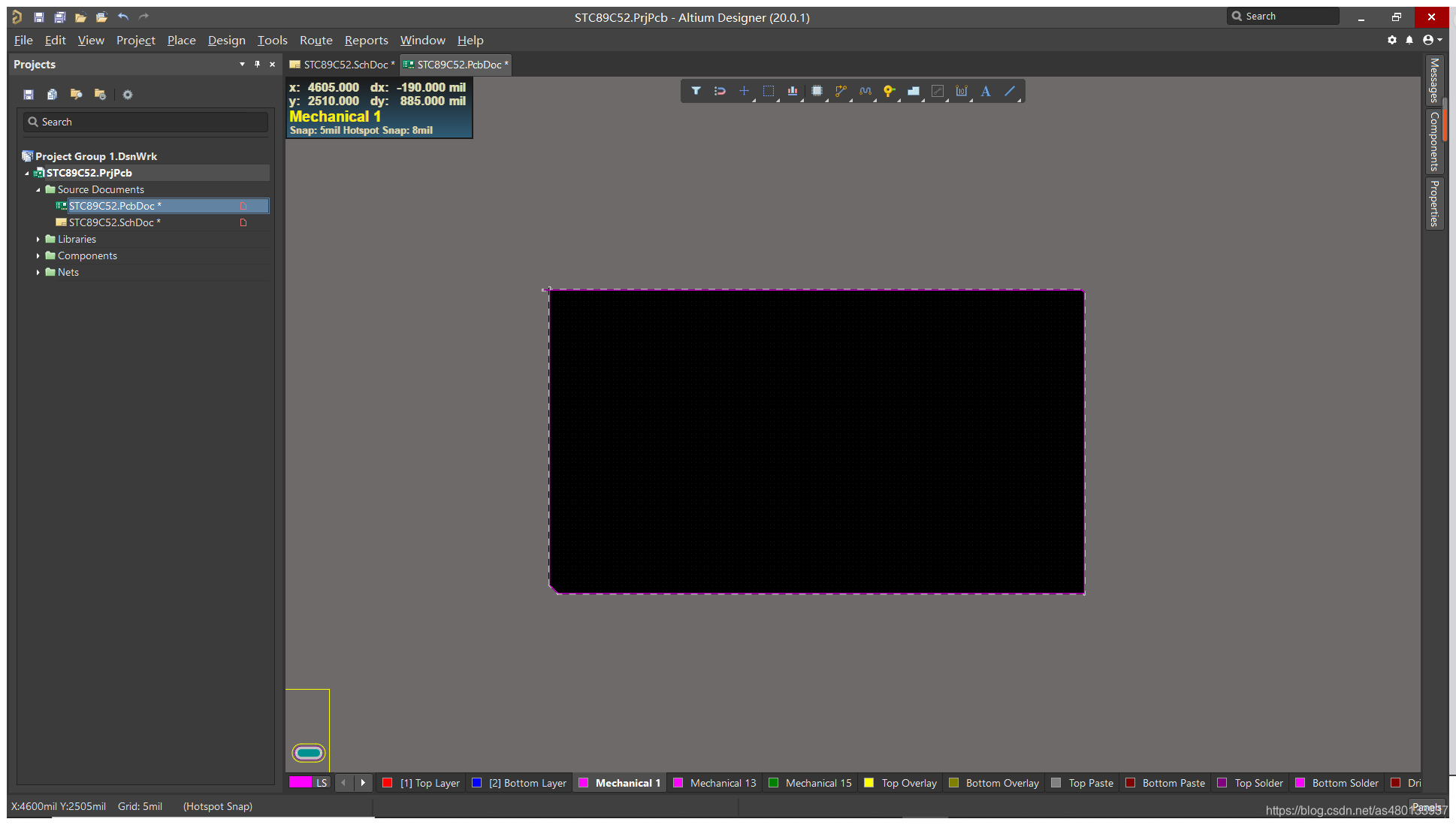Expand the Nets folder
Image resolution: width=1456 pixels, height=825 pixels.
click(38, 272)
